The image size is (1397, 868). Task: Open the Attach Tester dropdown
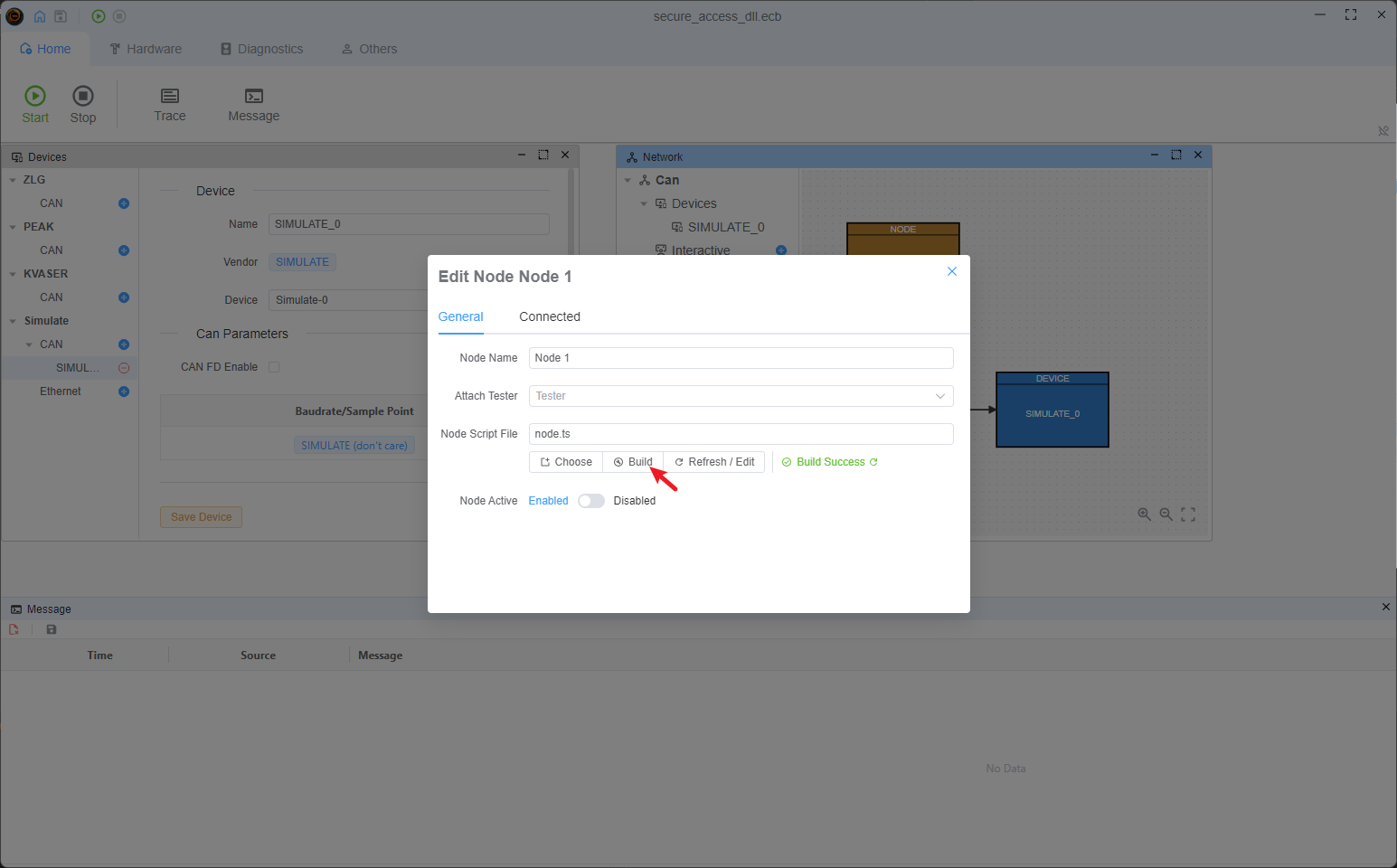(x=741, y=396)
